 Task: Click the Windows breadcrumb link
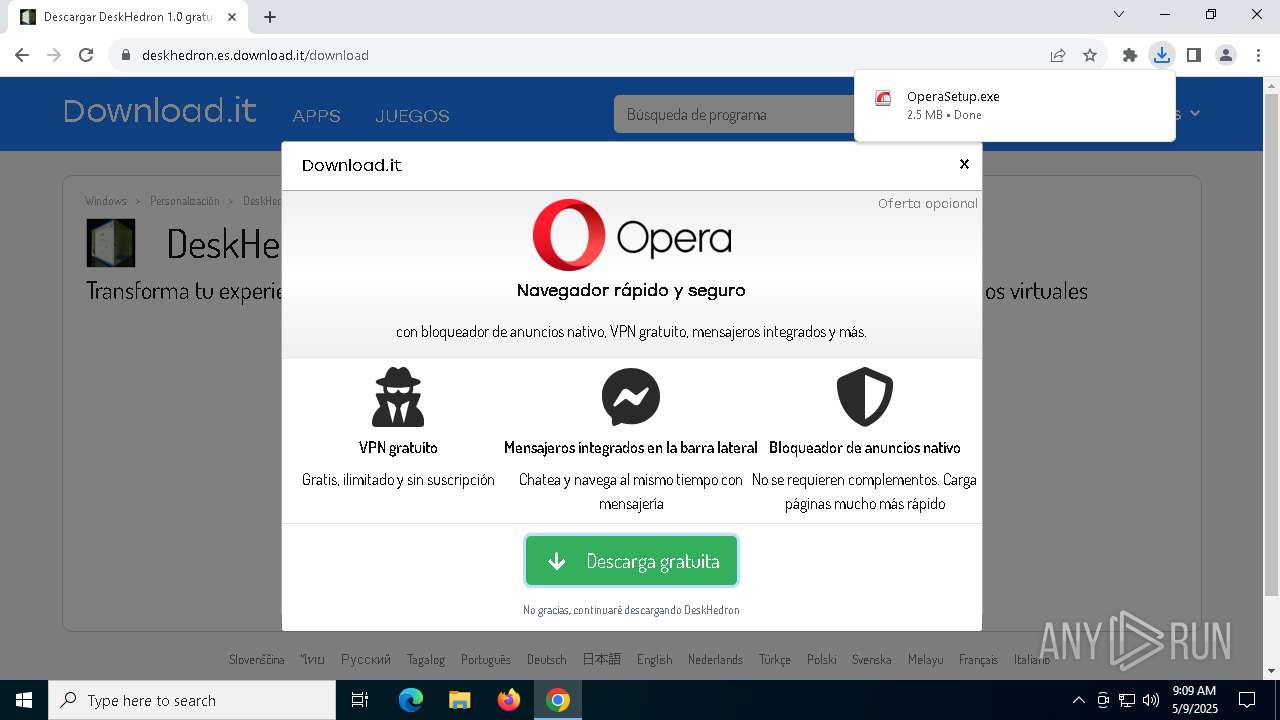(x=106, y=201)
